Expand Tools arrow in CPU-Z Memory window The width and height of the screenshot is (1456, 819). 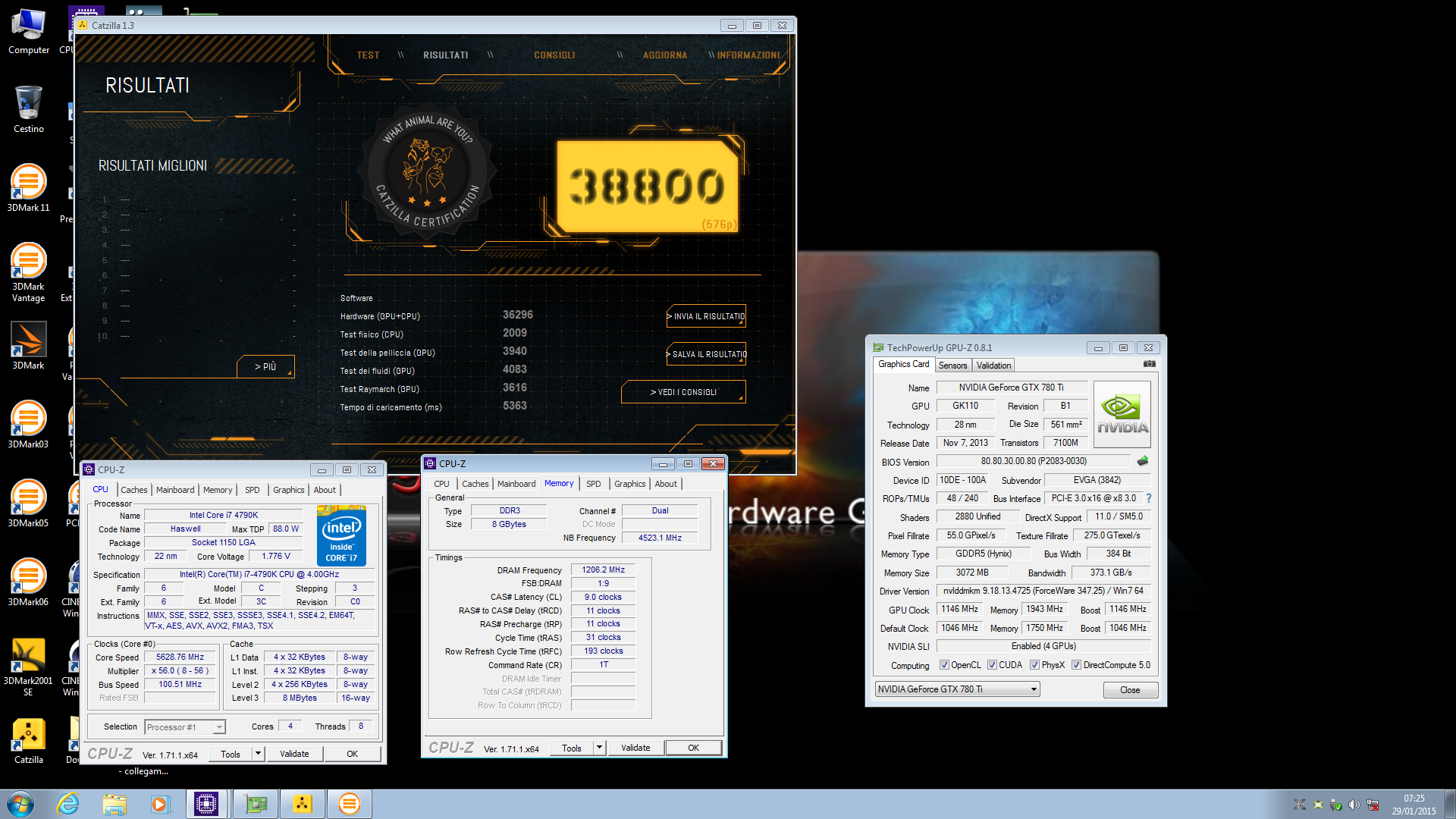[x=599, y=748]
